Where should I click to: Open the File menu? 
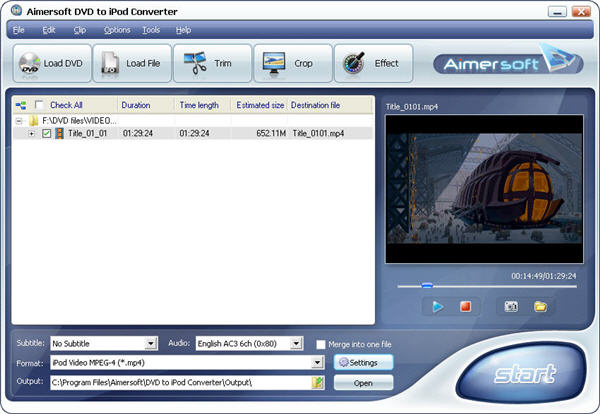point(18,30)
